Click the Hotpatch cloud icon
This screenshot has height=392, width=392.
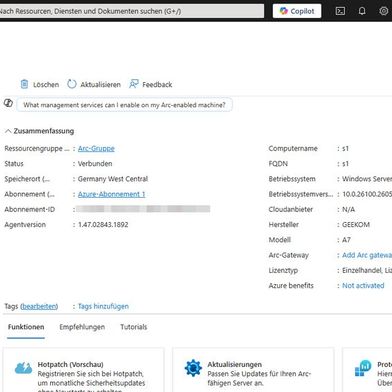(24, 368)
